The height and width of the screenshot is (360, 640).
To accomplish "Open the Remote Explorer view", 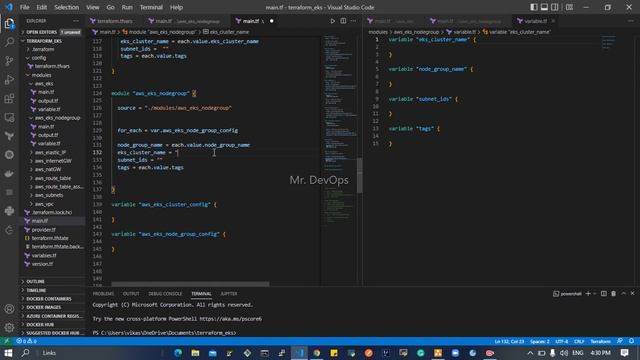I will click(x=9, y=118).
